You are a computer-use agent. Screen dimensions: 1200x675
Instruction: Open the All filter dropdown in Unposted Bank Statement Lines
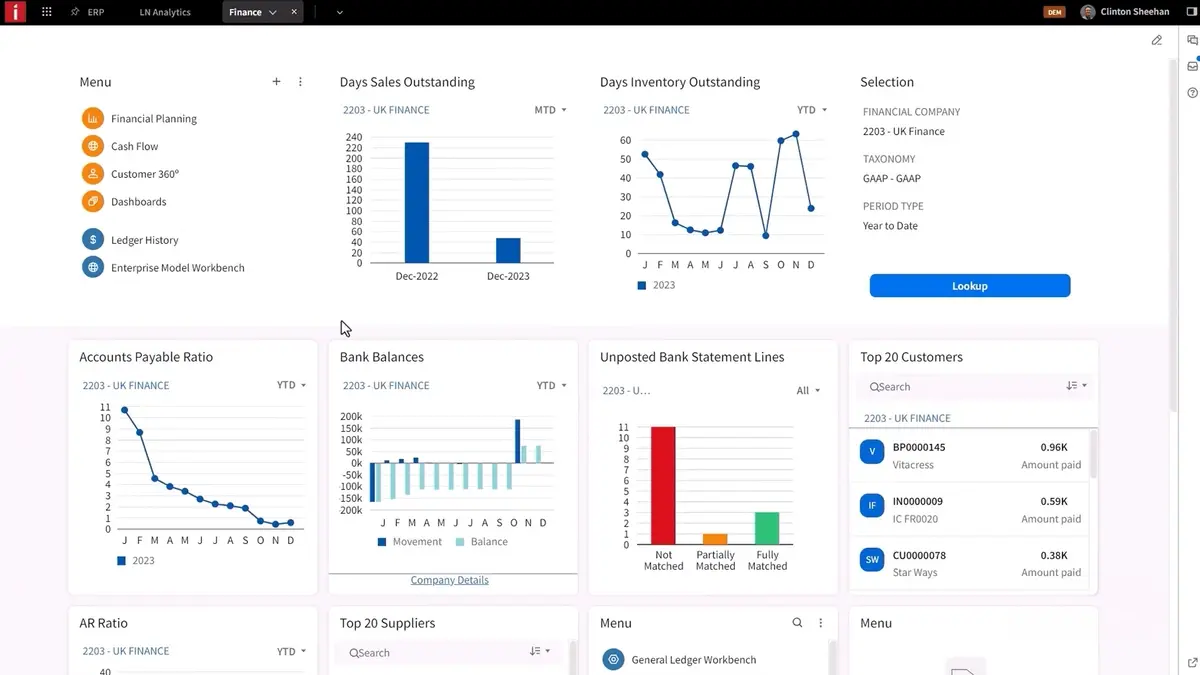[x=808, y=391]
